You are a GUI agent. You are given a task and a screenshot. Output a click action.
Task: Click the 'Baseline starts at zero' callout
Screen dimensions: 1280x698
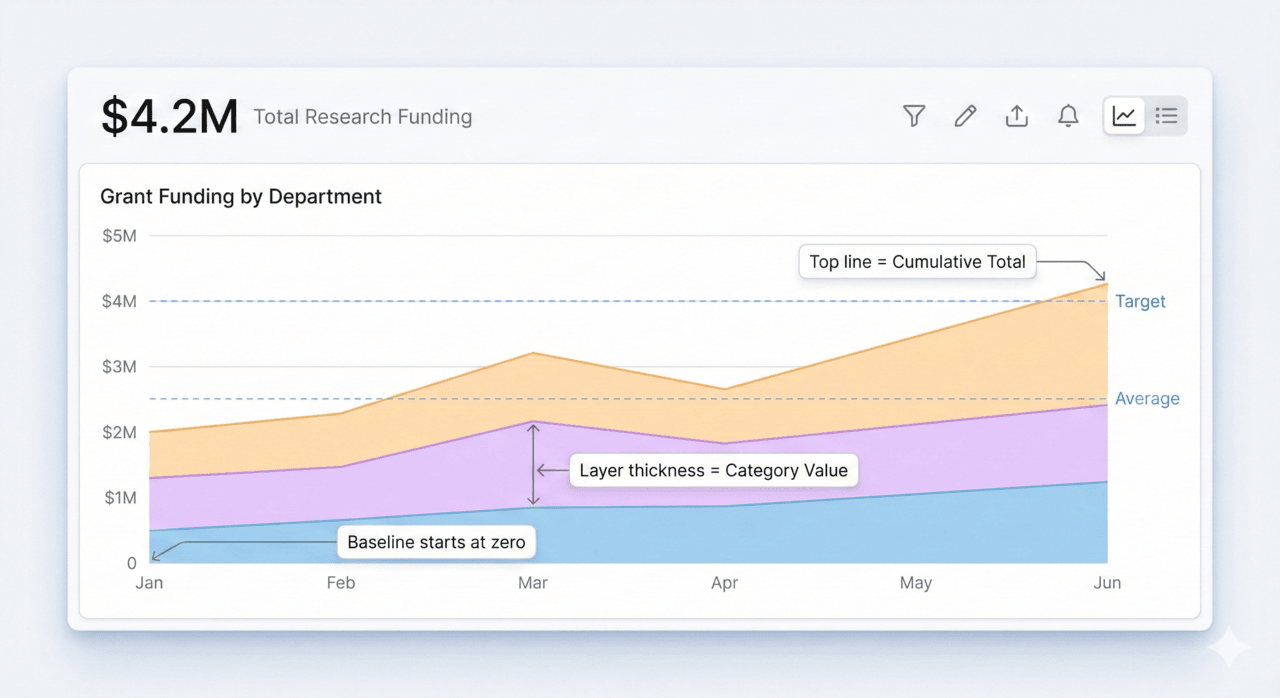point(436,542)
